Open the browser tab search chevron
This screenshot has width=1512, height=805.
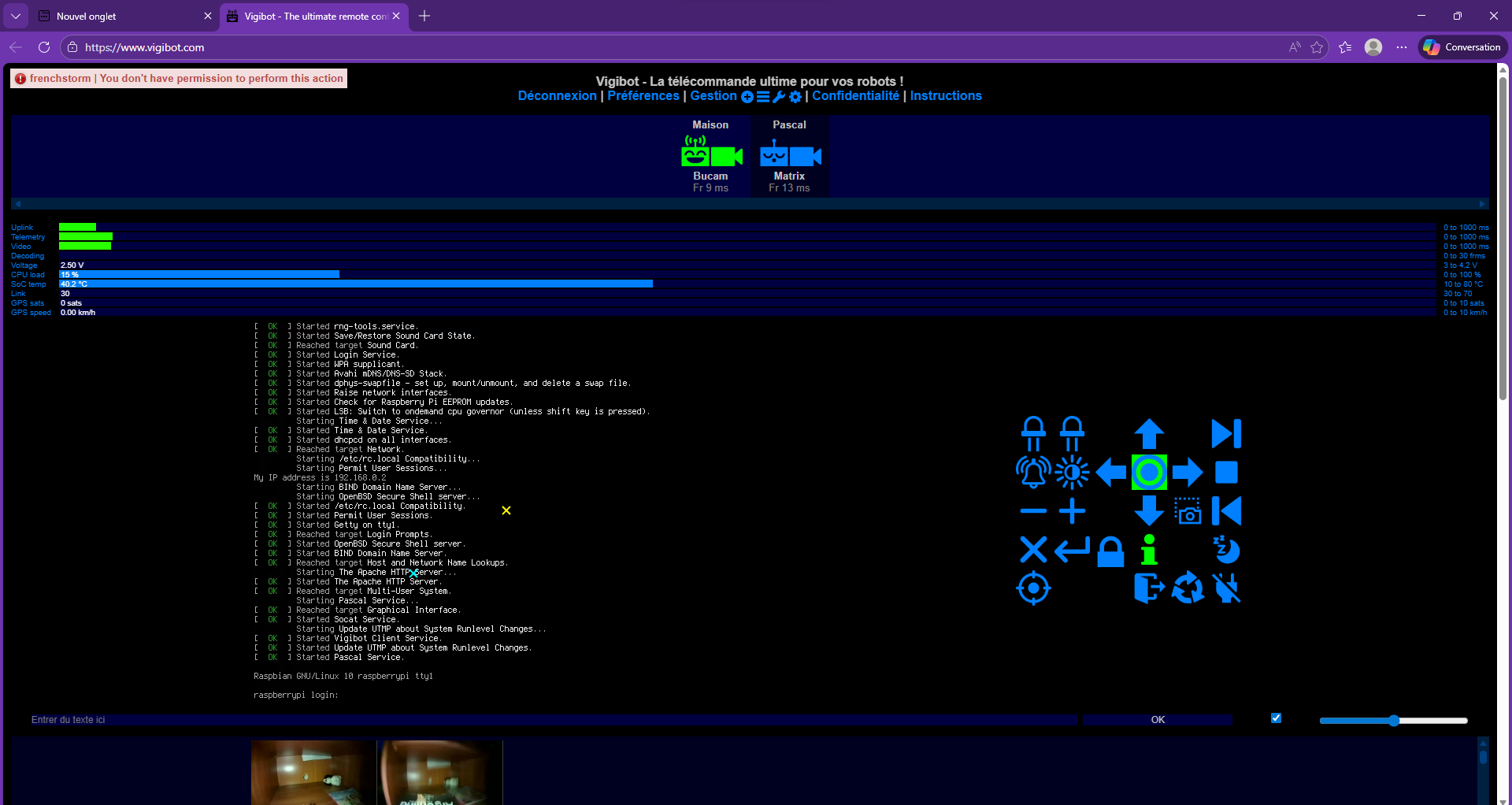[x=16, y=16]
